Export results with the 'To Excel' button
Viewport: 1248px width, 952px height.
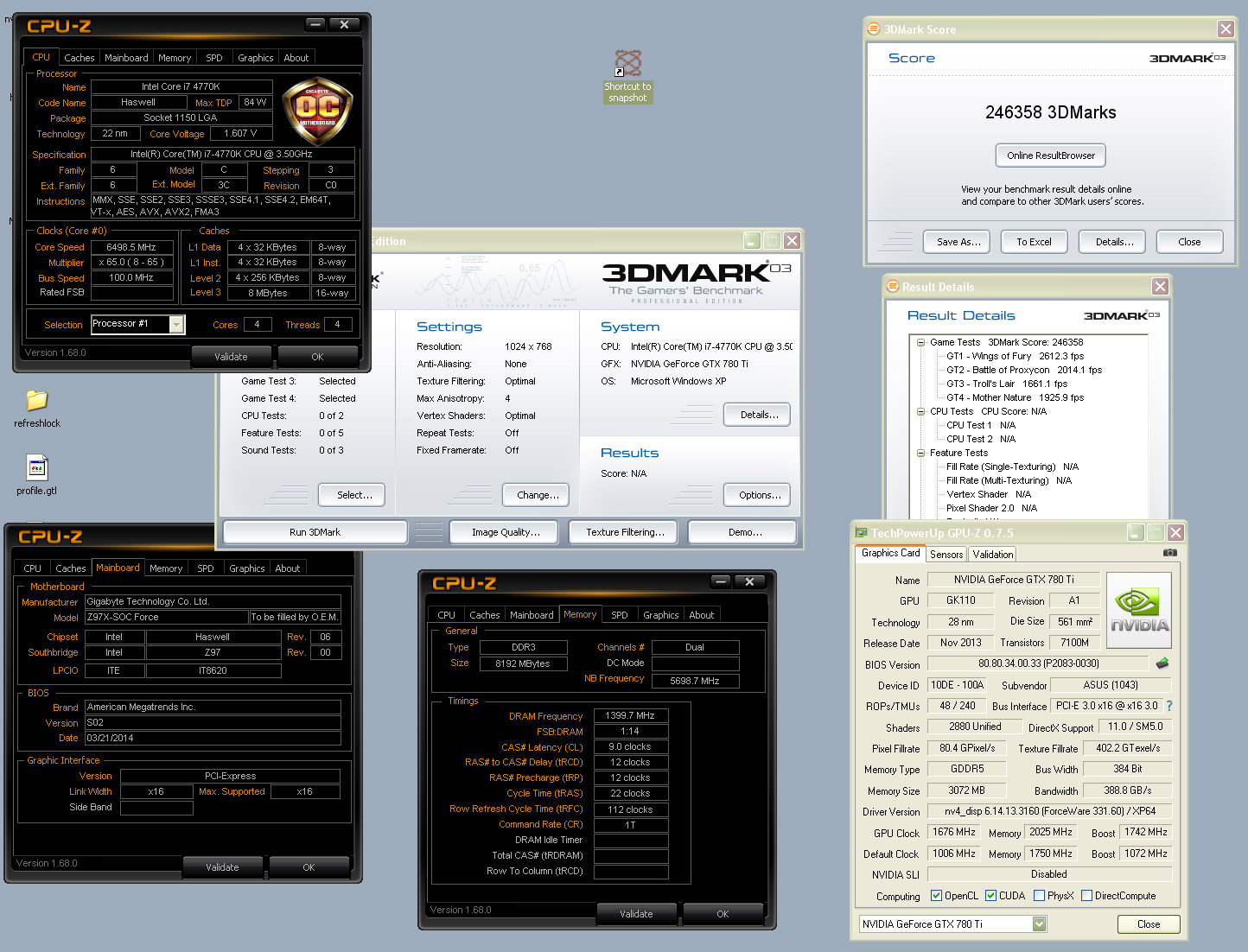tap(1034, 242)
